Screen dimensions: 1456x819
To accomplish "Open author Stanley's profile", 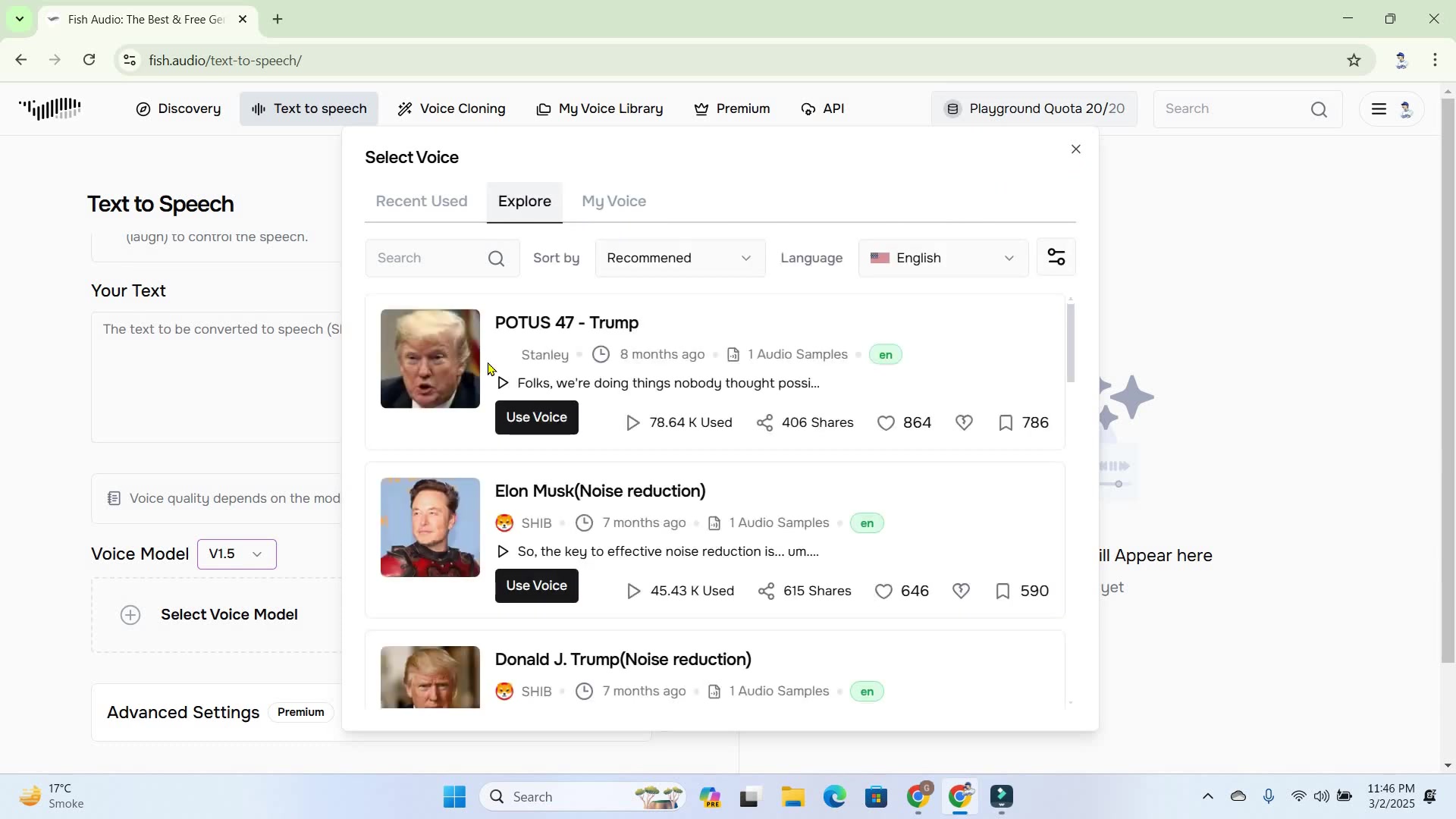I will [544, 355].
